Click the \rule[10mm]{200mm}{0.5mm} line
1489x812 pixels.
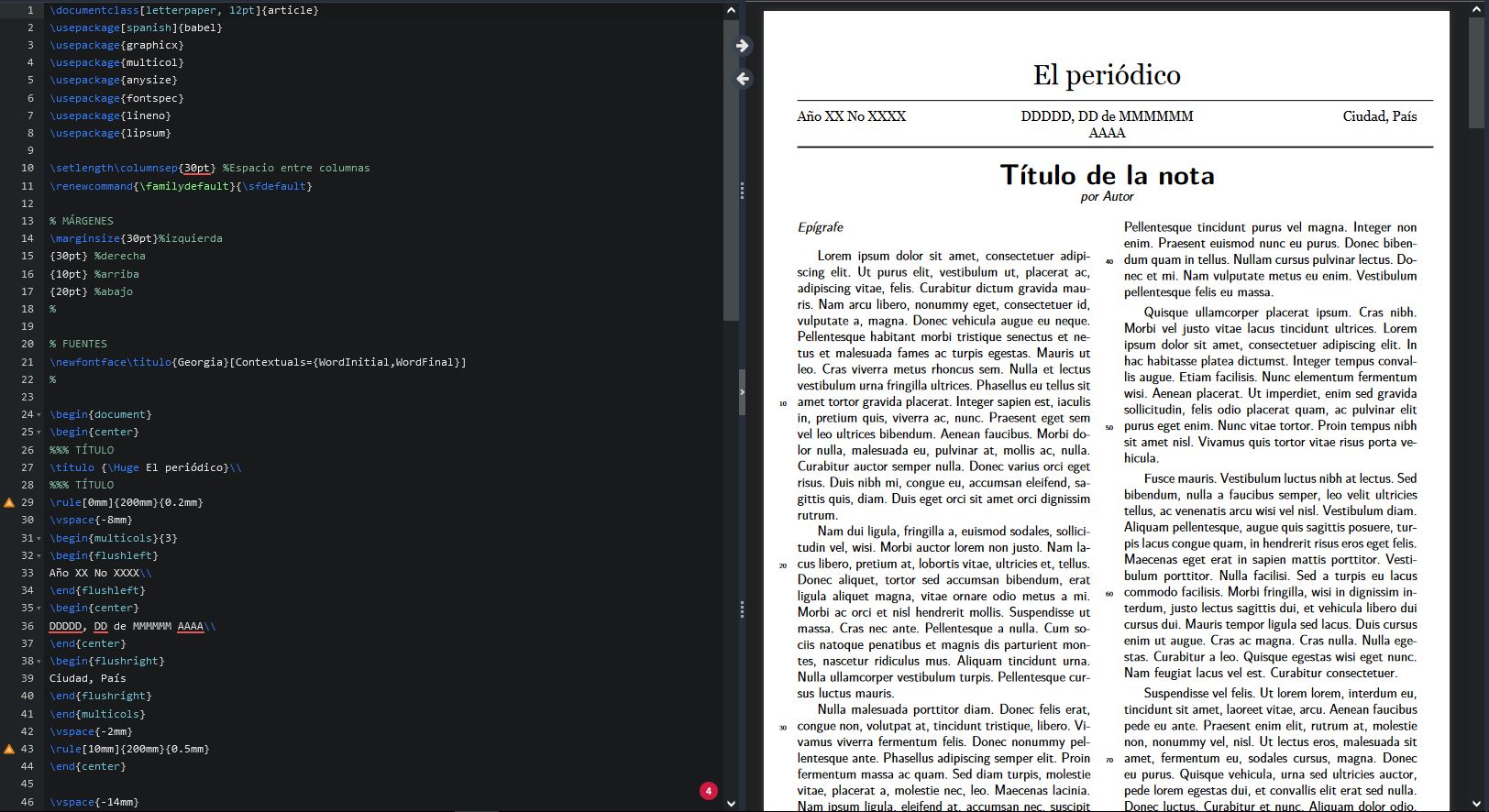click(129, 749)
